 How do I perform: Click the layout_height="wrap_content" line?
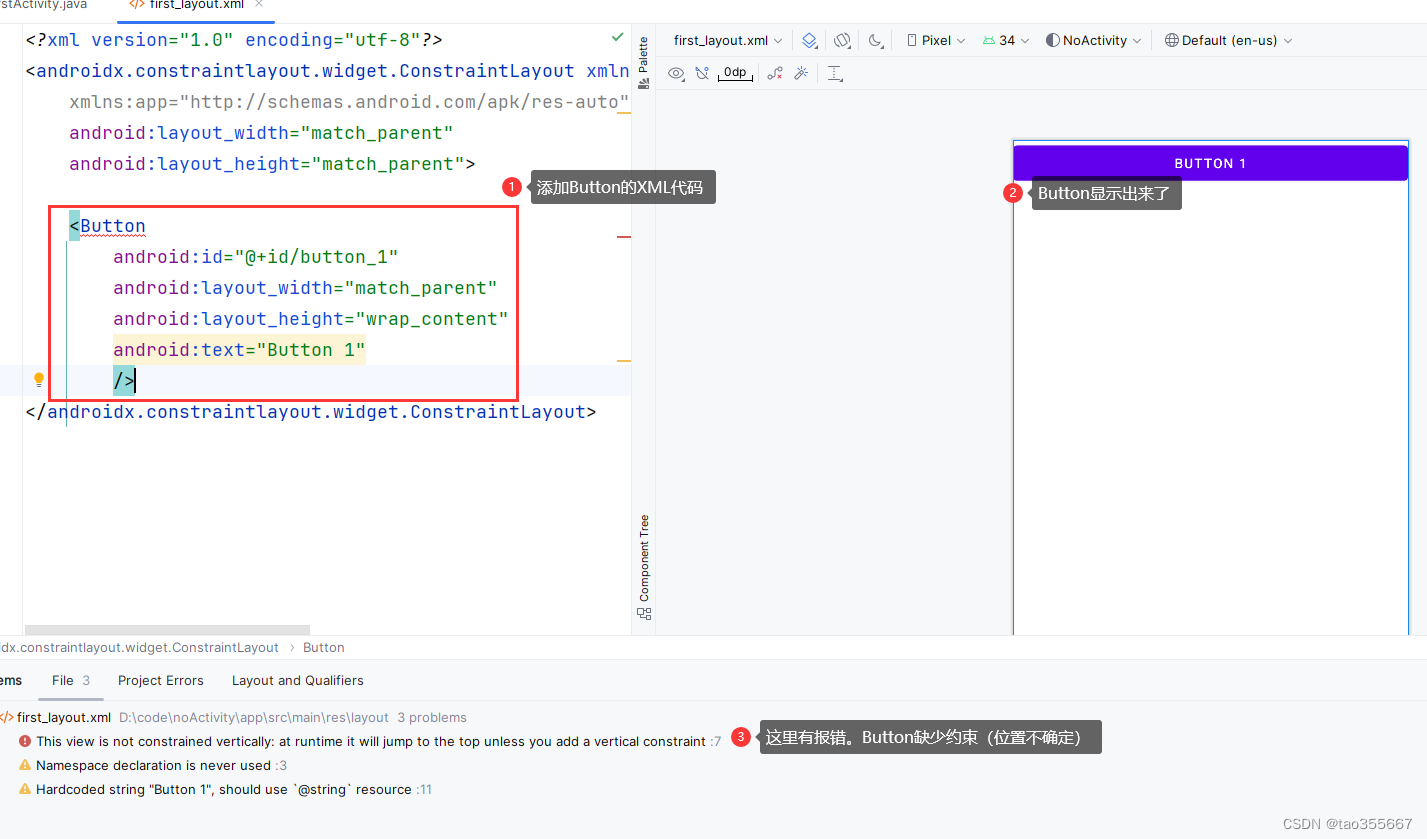311,319
